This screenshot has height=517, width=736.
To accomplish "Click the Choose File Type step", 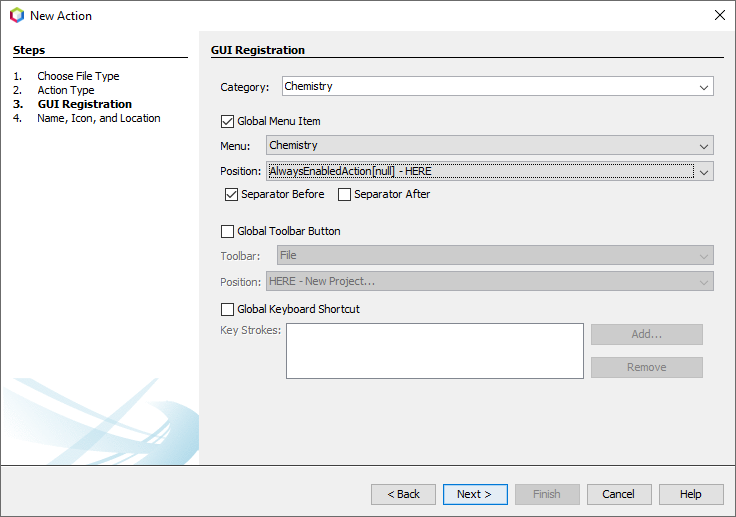I will (x=78, y=76).
